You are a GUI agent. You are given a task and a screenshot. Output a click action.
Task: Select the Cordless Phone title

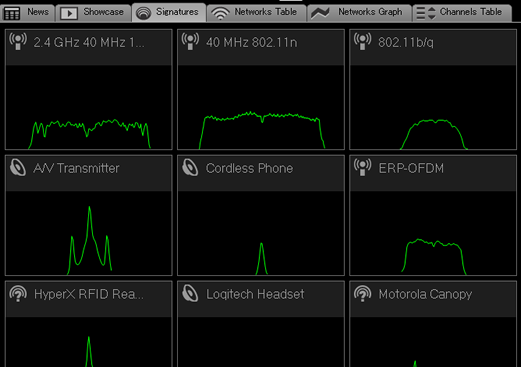pyautogui.click(x=249, y=168)
